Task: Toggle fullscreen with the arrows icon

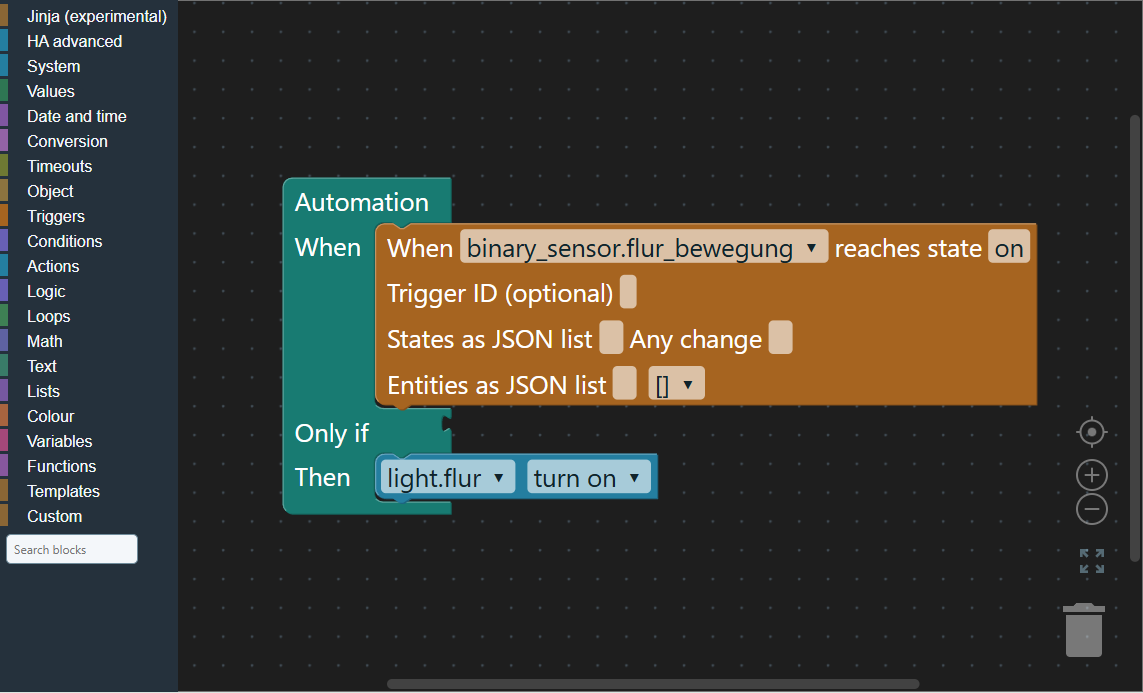Action: [x=1091, y=561]
